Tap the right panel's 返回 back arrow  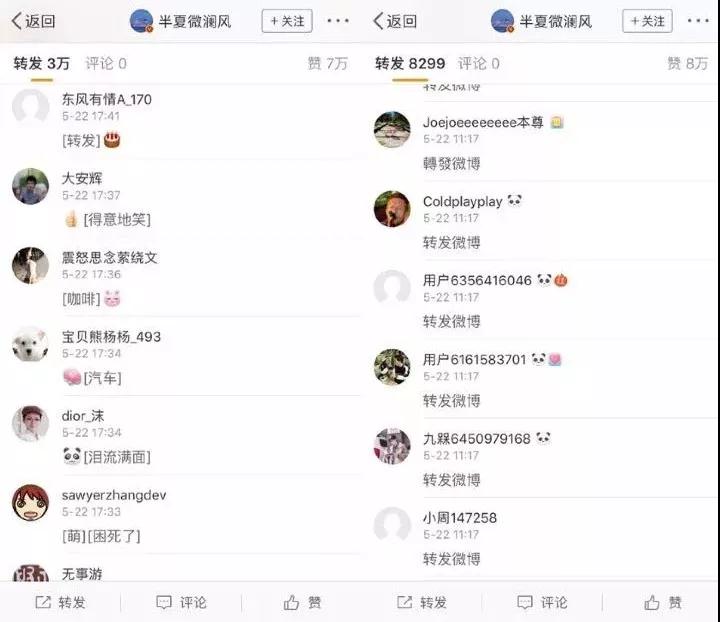tap(378, 21)
